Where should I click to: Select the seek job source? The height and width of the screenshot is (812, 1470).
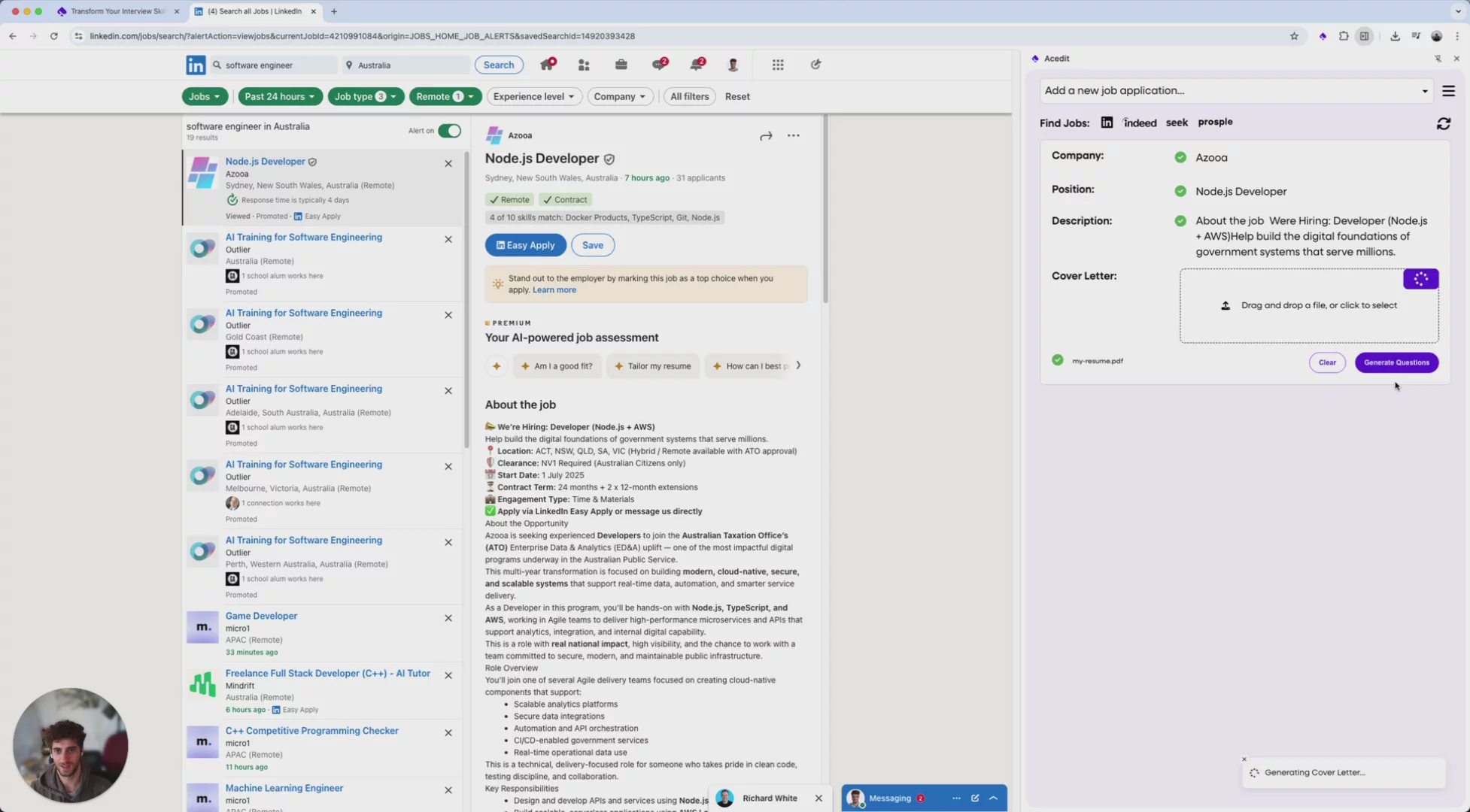pos(1177,123)
